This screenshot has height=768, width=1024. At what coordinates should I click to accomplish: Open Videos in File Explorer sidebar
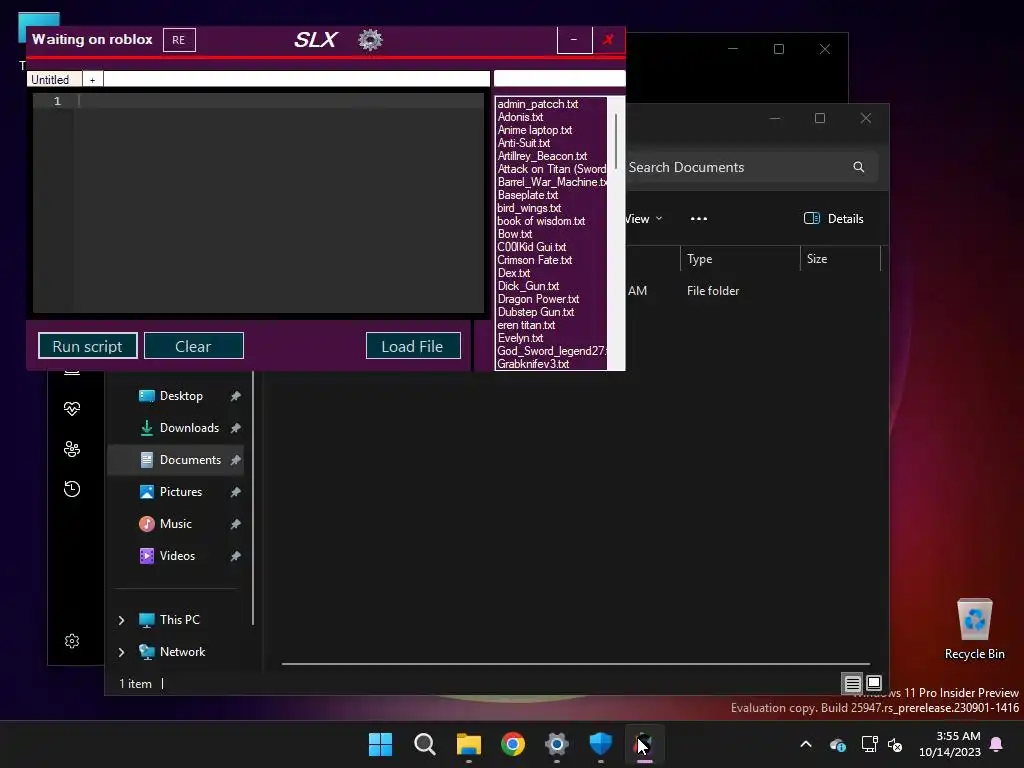[177, 556]
